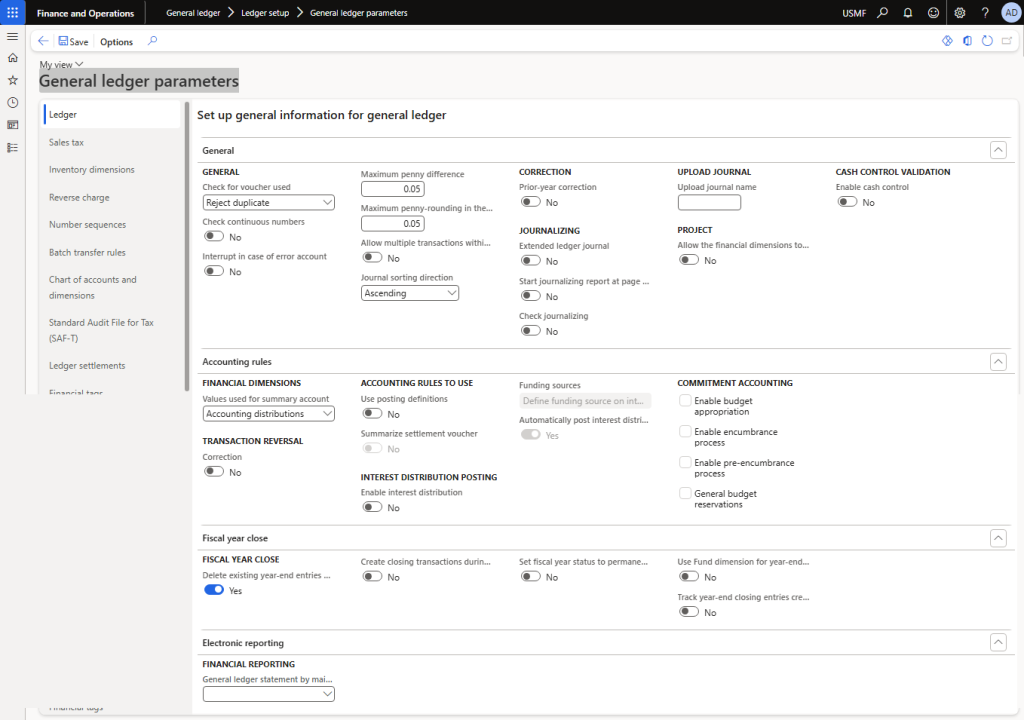This screenshot has width=1024, height=720.
Task: Click the Save button
Action: (x=73, y=42)
